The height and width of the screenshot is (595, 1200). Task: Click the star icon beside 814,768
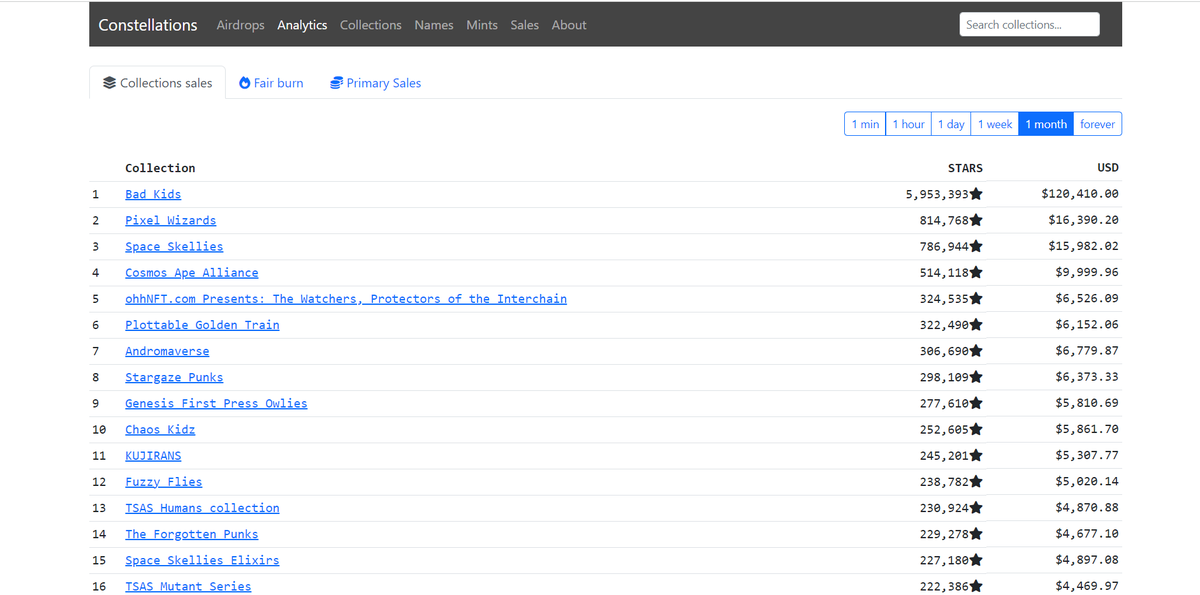coord(976,220)
